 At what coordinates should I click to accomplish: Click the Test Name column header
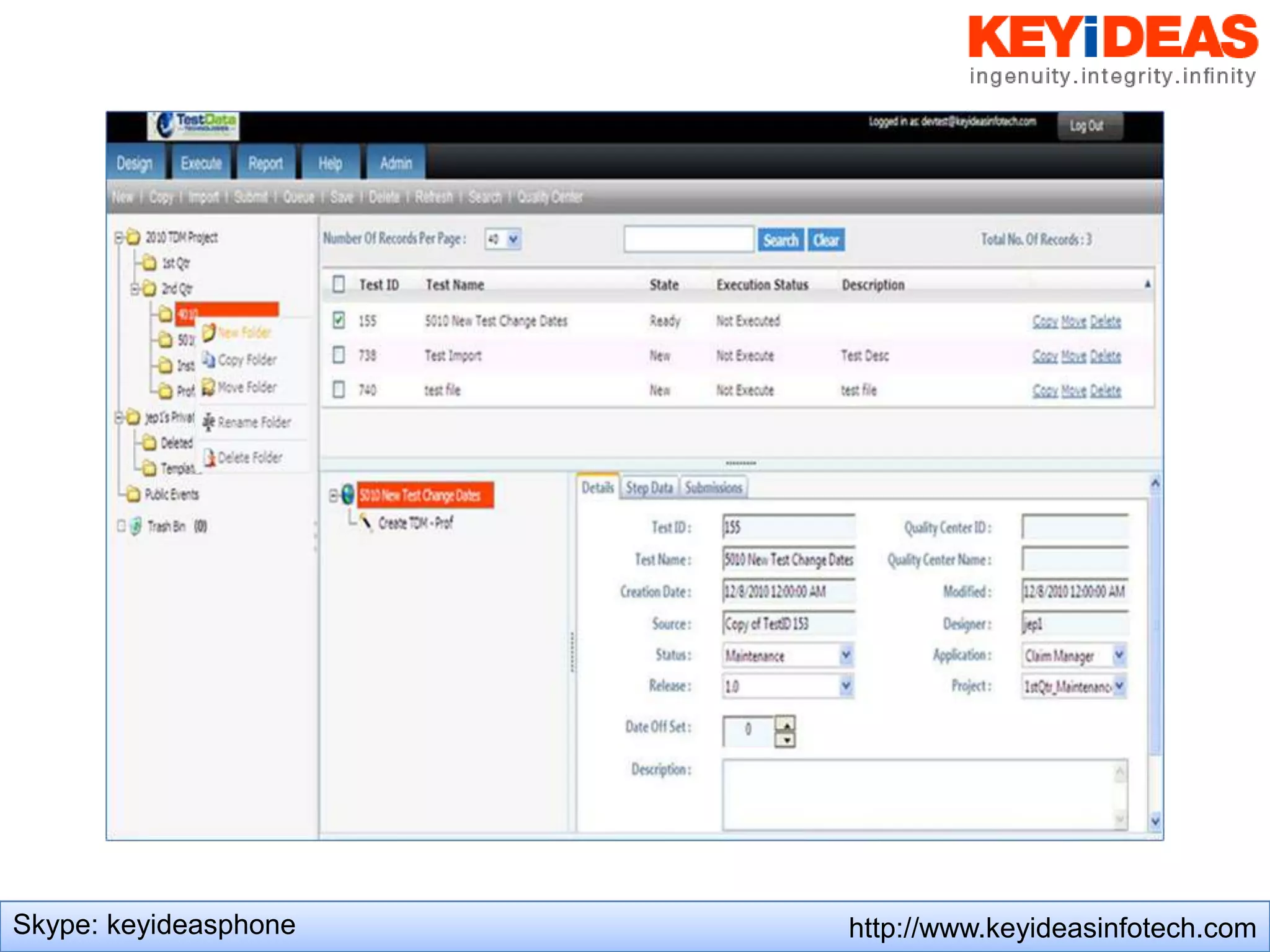[455, 285]
